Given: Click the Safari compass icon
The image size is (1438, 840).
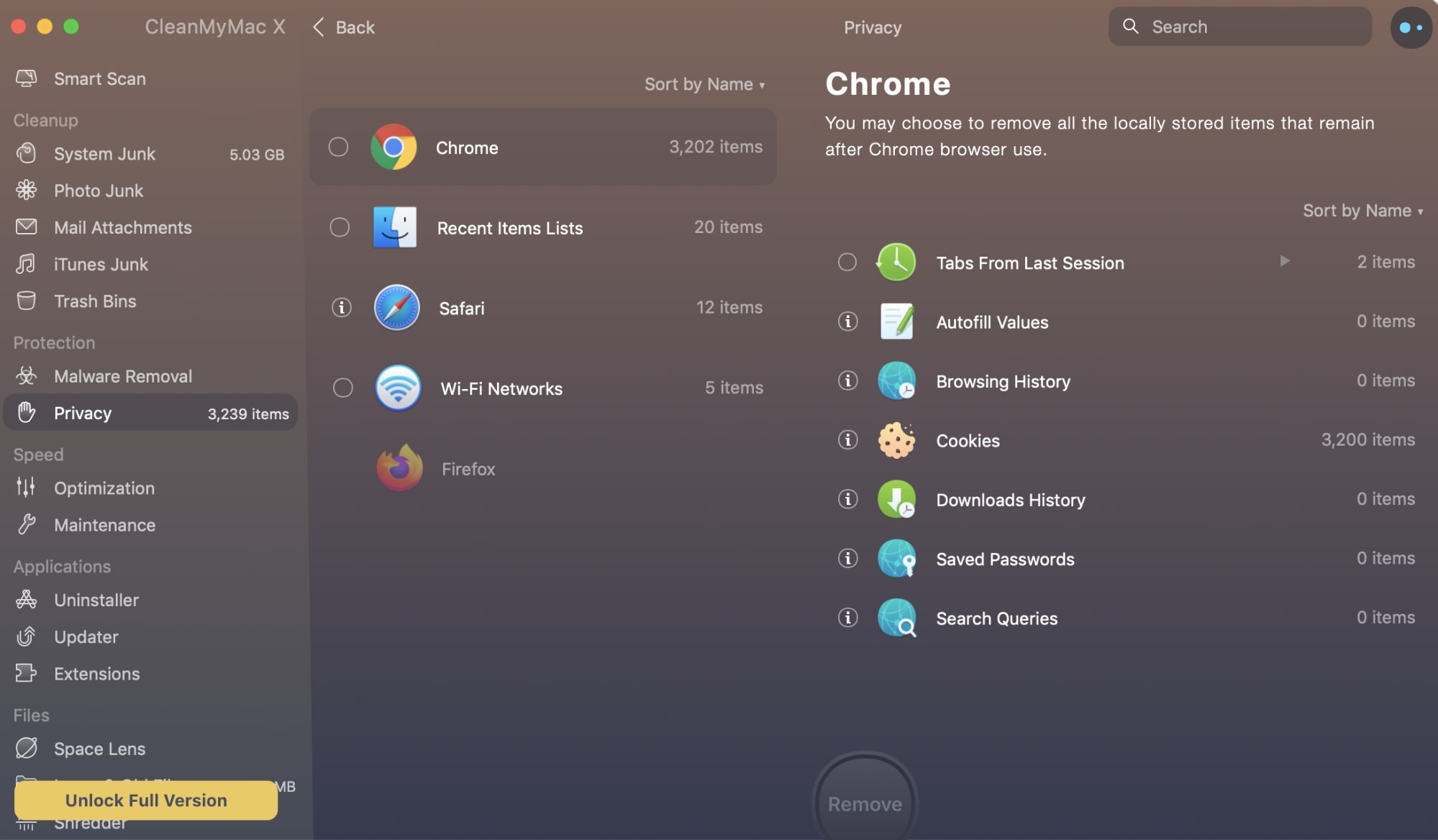Looking at the screenshot, I should click(x=396, y=308).
